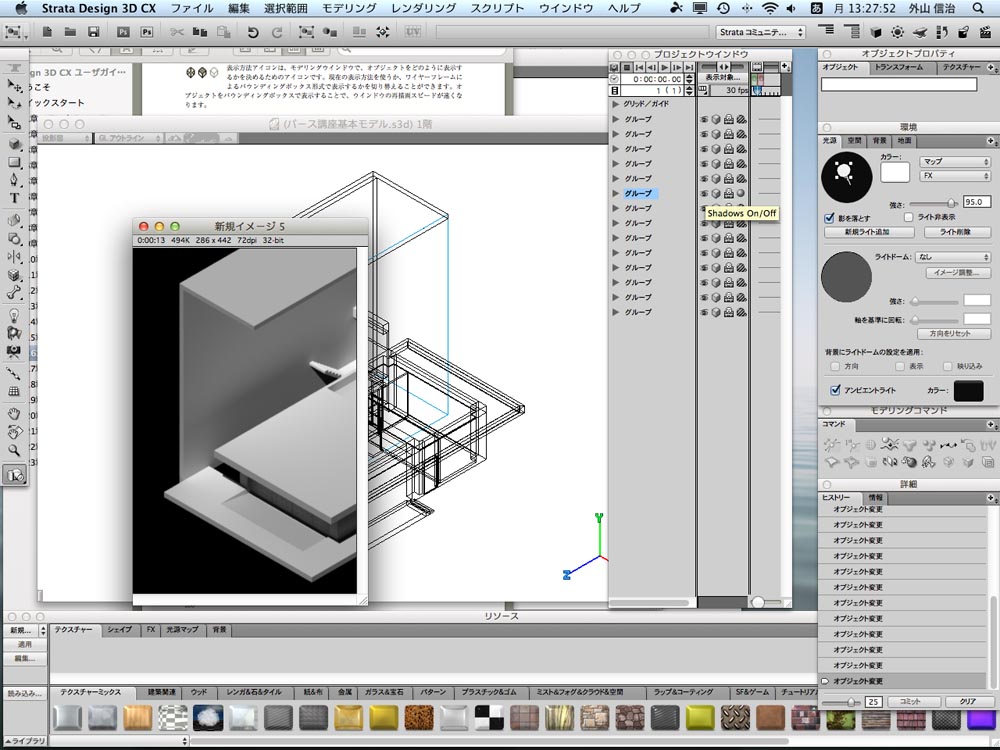Select the Hand pan tool

[15, 413]
